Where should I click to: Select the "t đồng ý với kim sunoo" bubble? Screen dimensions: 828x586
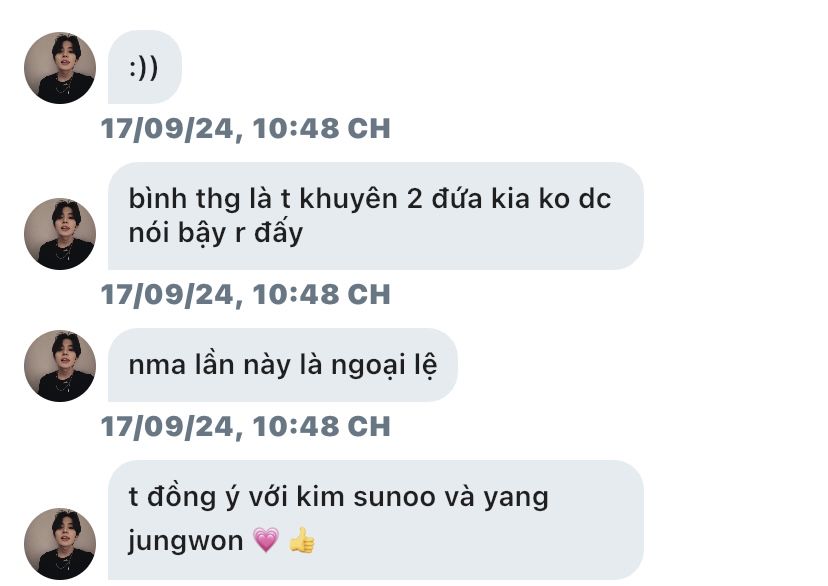pos(375,520)
